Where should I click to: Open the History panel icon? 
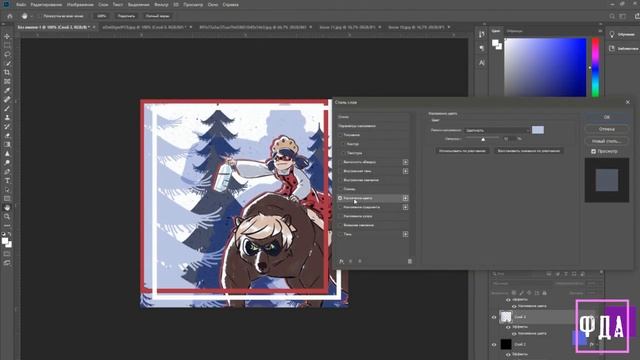pyautogui.click(x=482, y=34)
